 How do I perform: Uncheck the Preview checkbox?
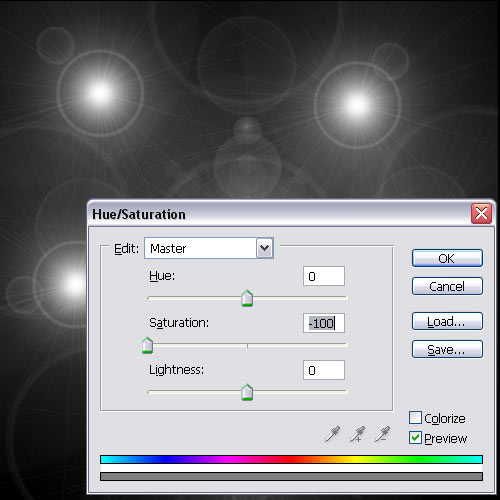pos(415,438)
